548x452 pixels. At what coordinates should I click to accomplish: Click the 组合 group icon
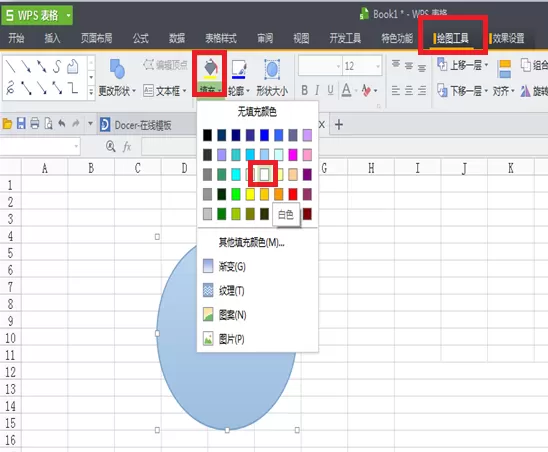[x=526, y=65]
